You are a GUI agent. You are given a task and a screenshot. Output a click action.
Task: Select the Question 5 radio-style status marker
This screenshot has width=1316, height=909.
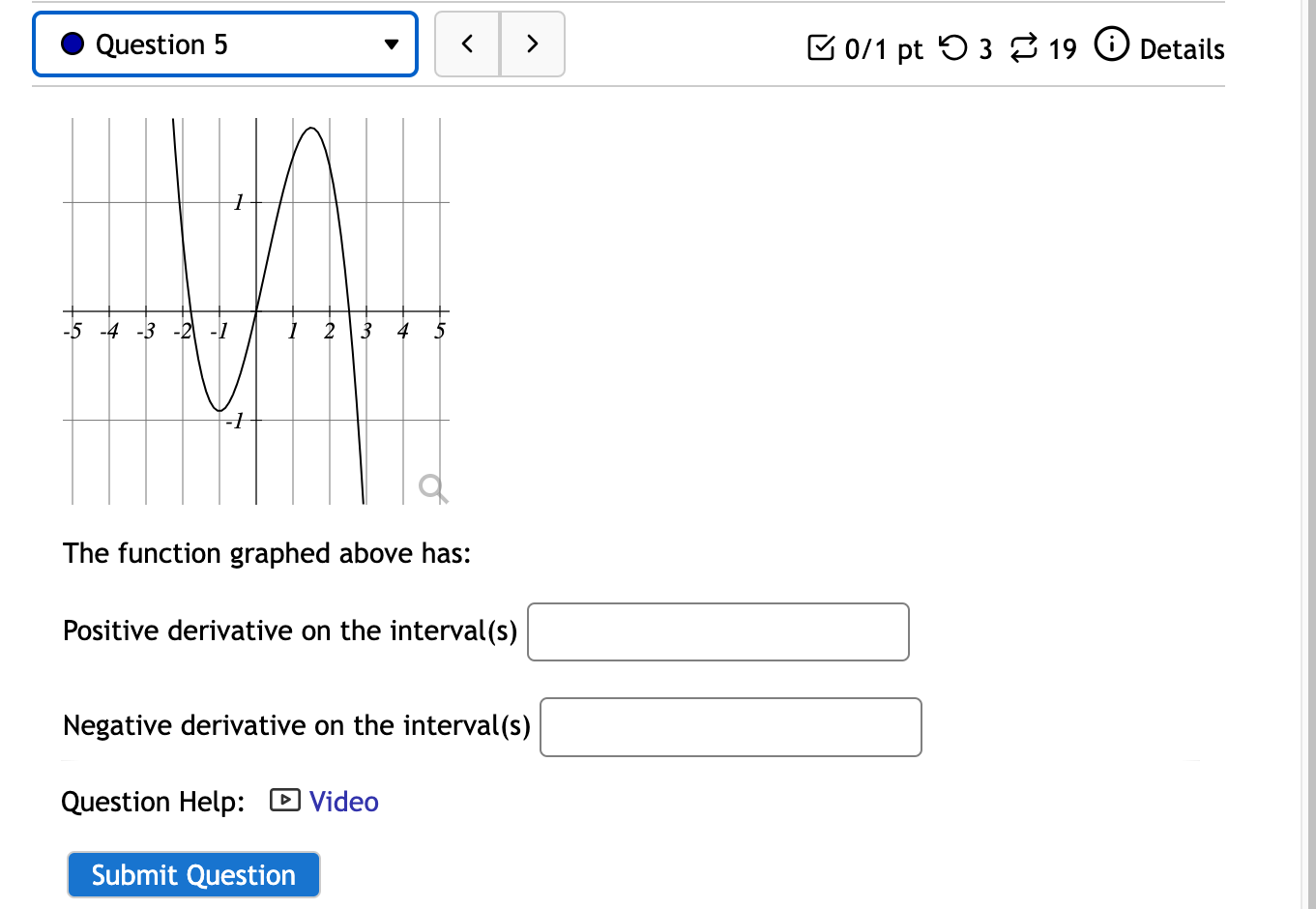click(72, 44)
